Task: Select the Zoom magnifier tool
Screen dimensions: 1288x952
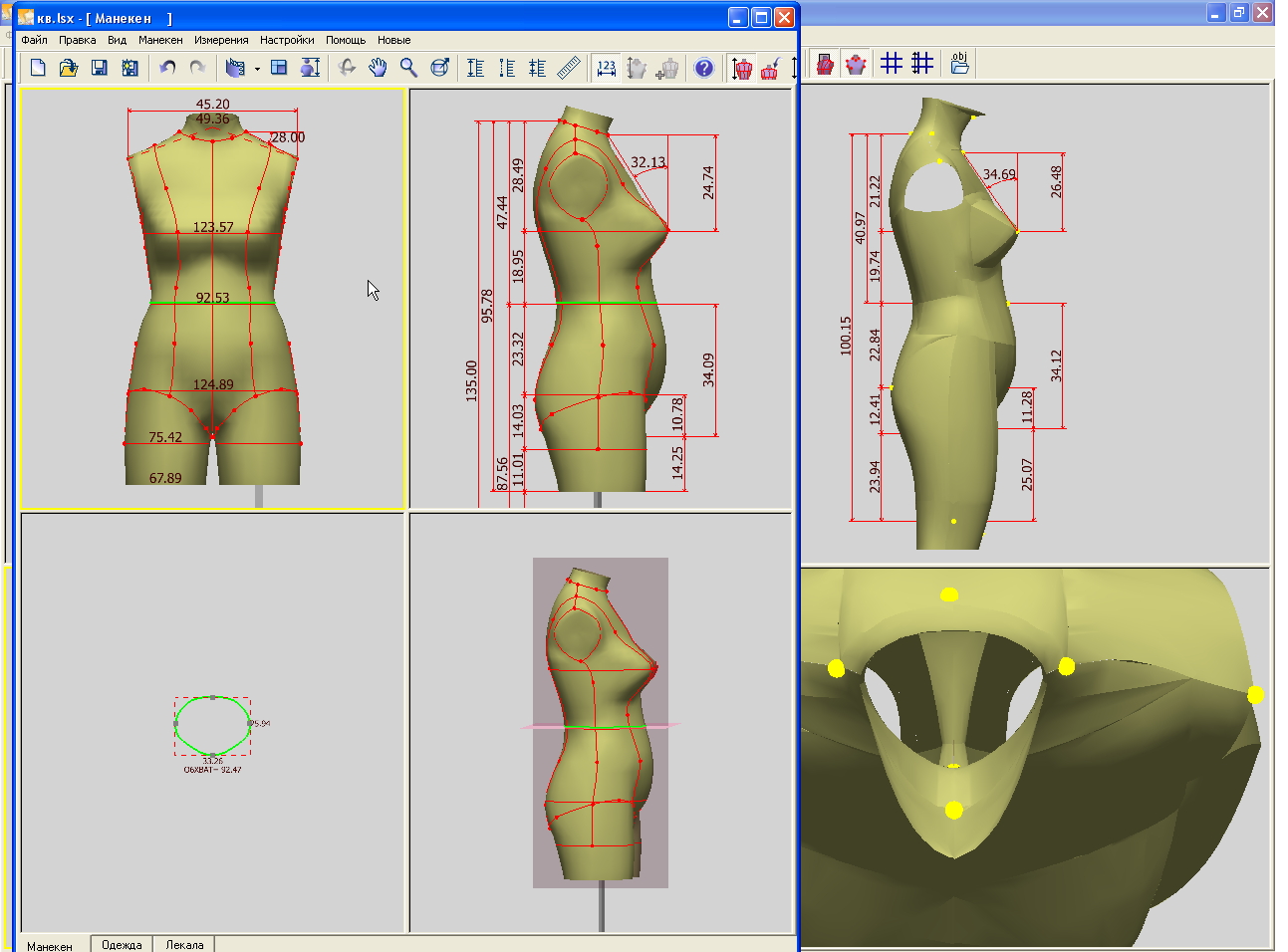Action: click(x=408, y=68)
